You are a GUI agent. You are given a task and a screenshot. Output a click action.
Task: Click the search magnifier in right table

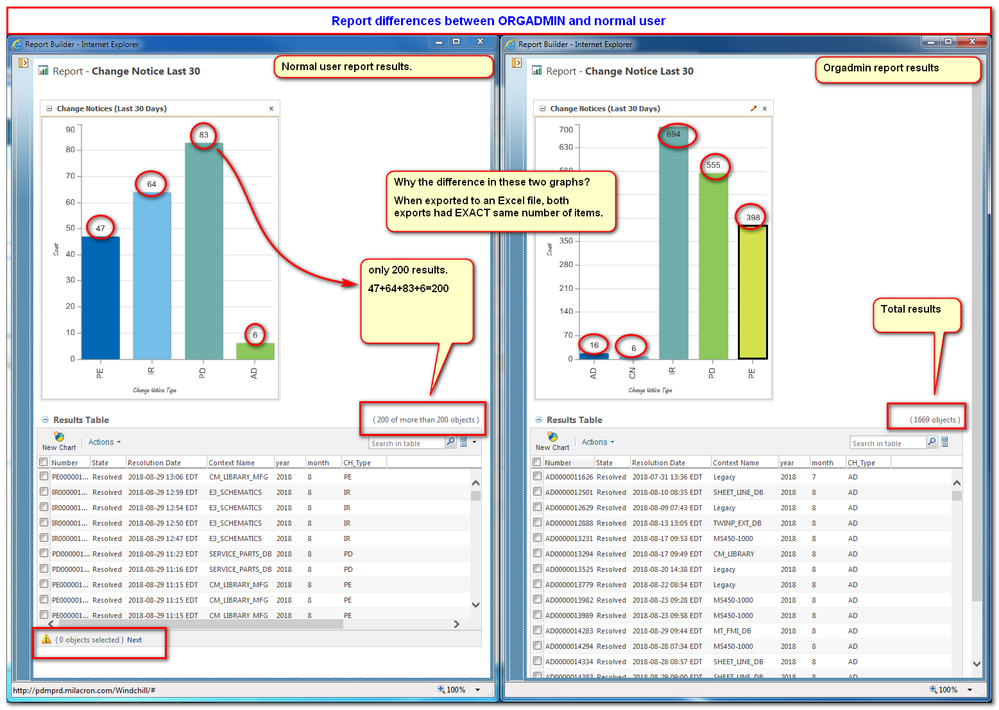click(x=931, y=442)
